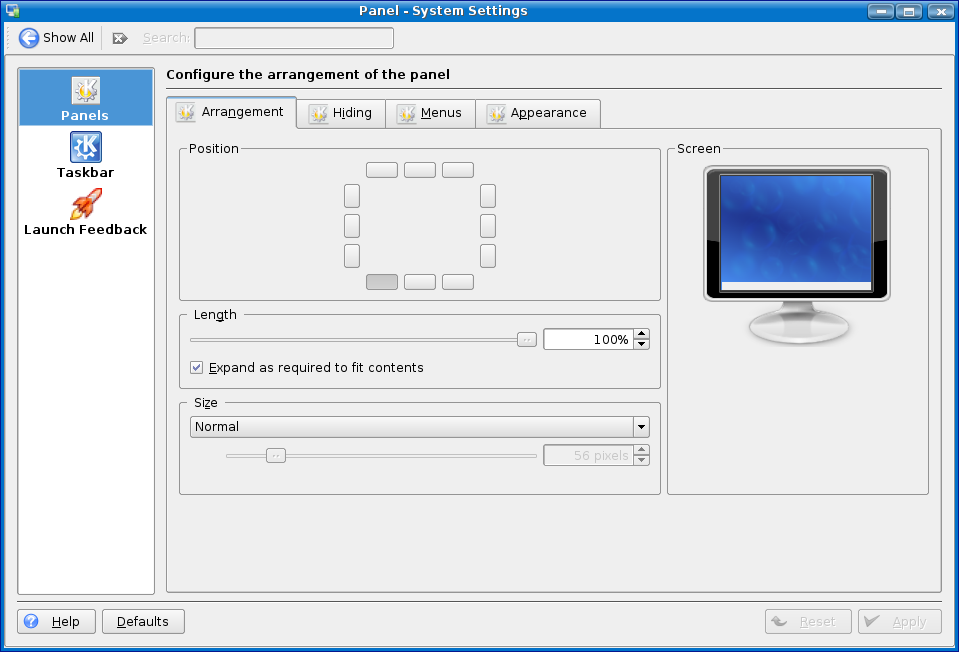The image size is (959, 652).
Task: Select top-left panel position button
Action: tap(382, 170)
